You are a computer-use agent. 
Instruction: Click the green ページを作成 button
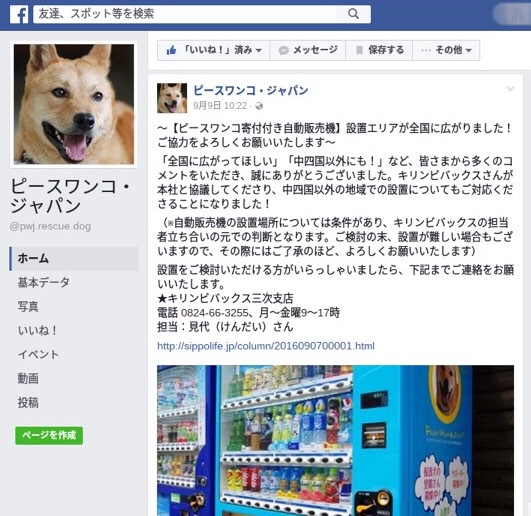pos(49,435)
